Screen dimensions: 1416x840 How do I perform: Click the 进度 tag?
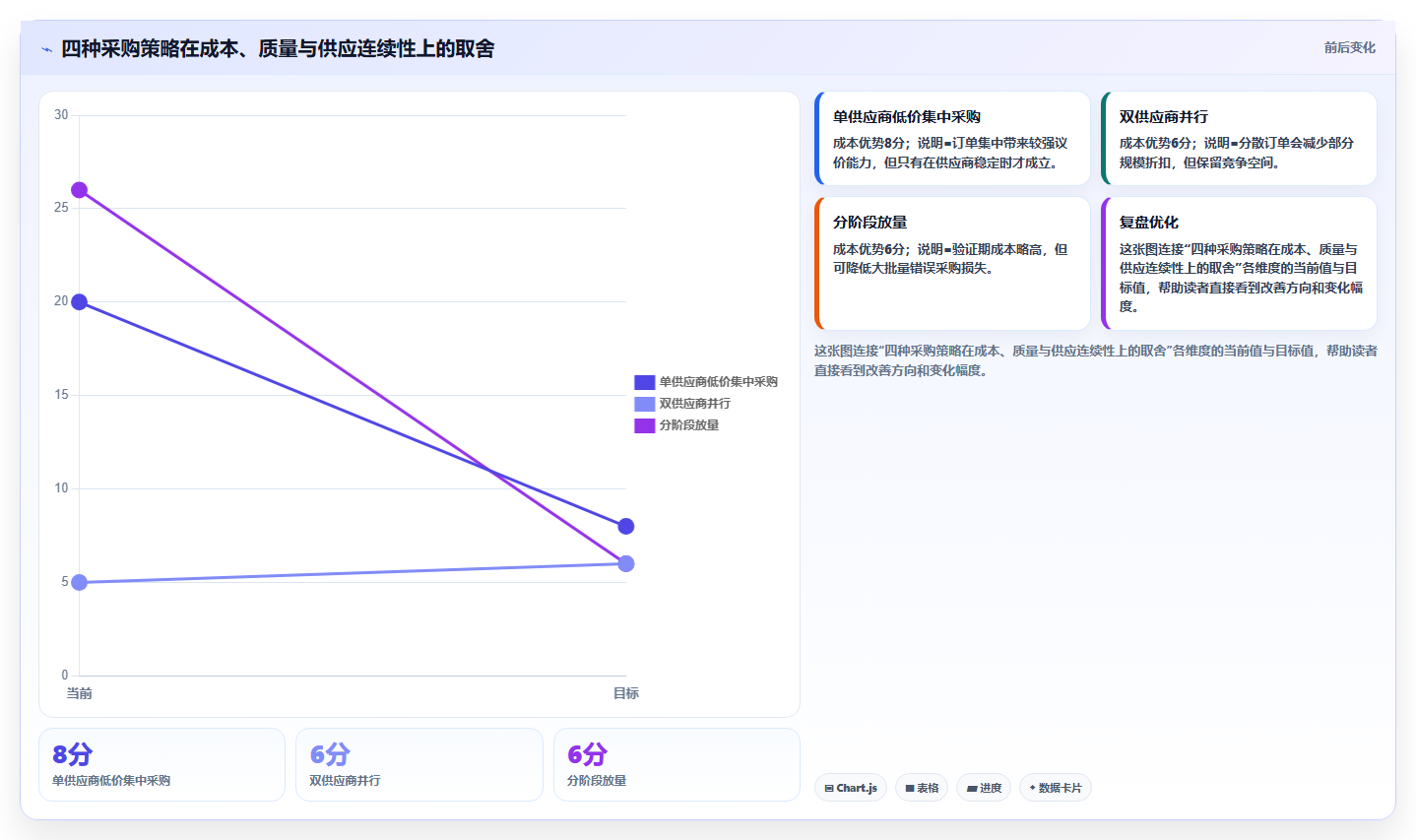(x=984, y=788)
